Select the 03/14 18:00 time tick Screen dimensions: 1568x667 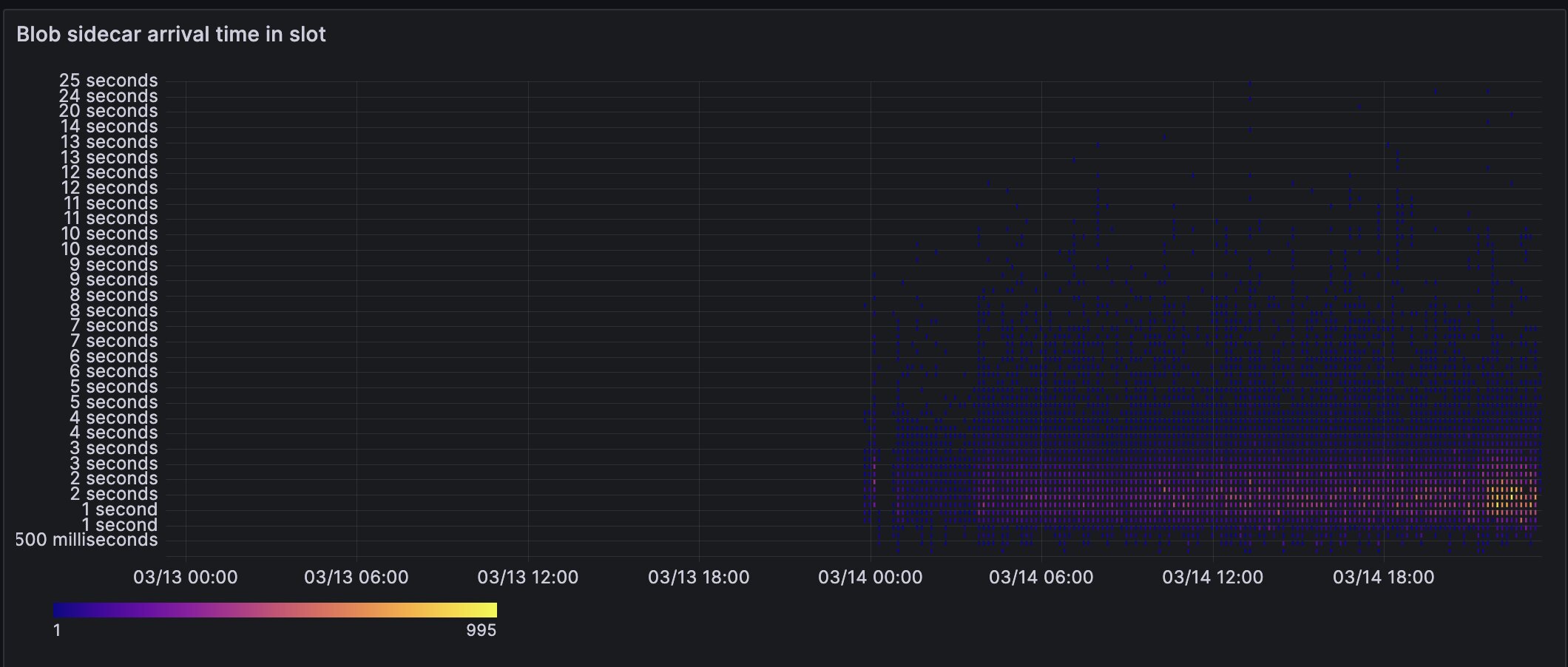tap(1383, 578)
